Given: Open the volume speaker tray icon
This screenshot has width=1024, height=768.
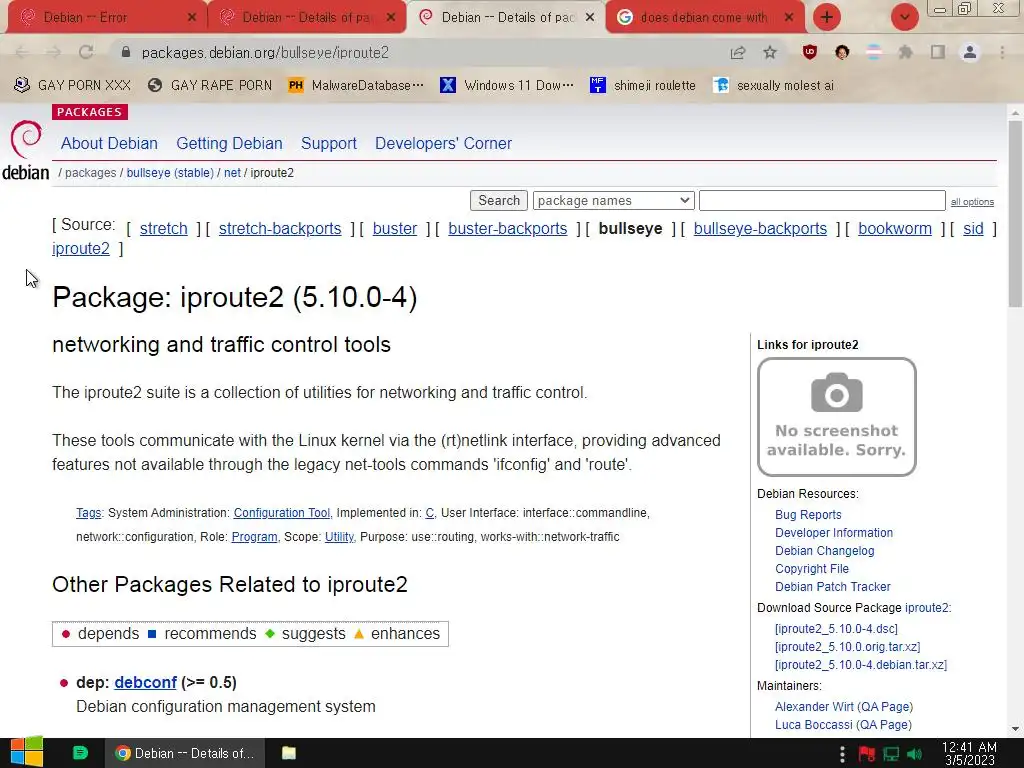Looking at the screenshot, I should pos(914,754).
